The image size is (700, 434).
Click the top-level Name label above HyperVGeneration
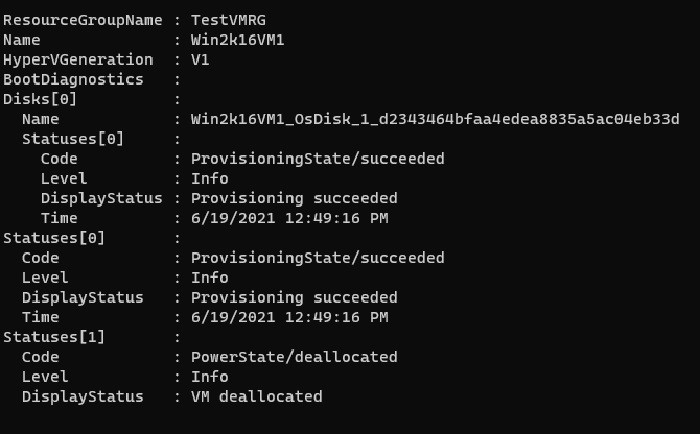[x=22, y=40]
